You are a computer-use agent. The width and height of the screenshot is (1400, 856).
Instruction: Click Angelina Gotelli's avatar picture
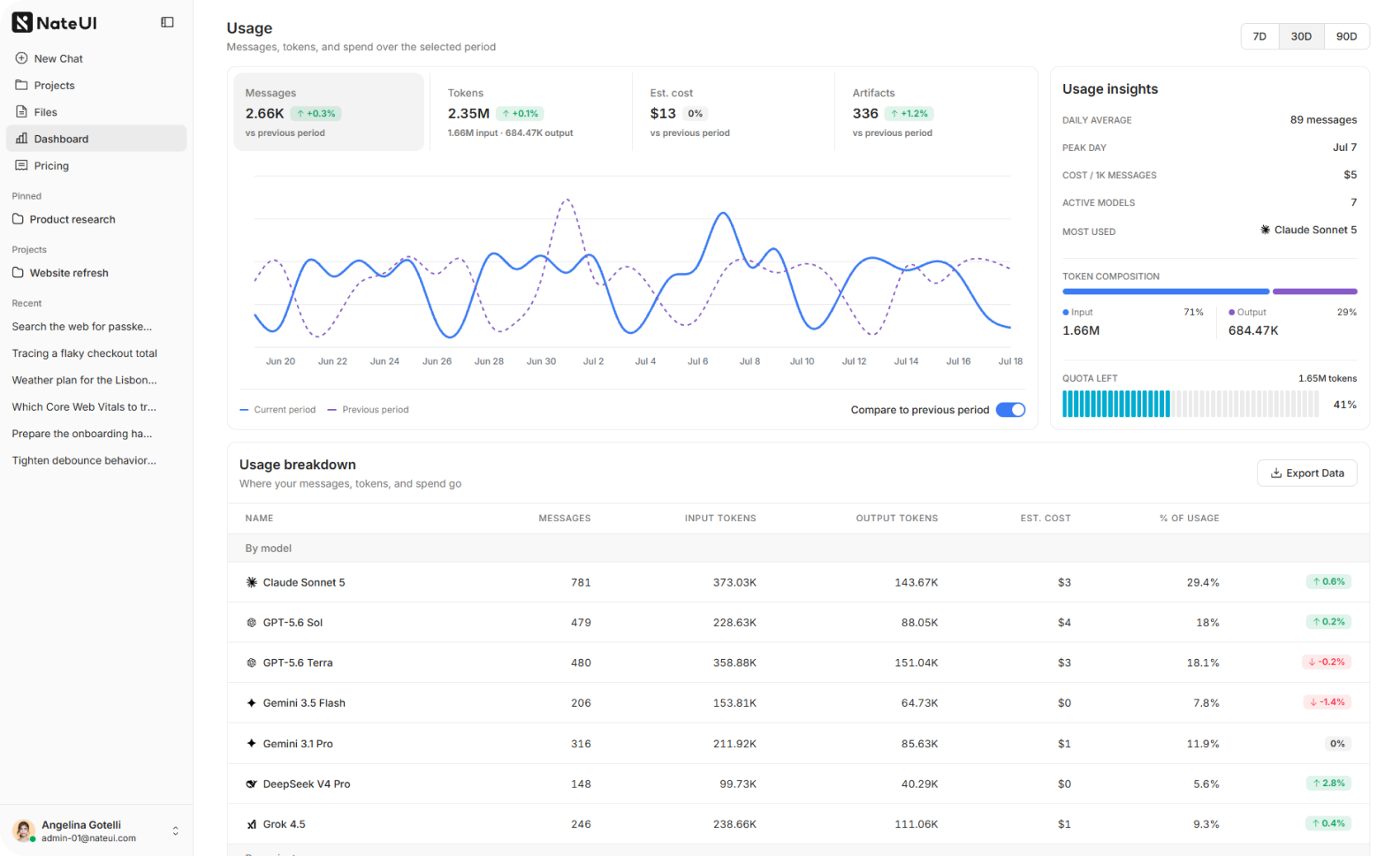[x=23, y=830]
